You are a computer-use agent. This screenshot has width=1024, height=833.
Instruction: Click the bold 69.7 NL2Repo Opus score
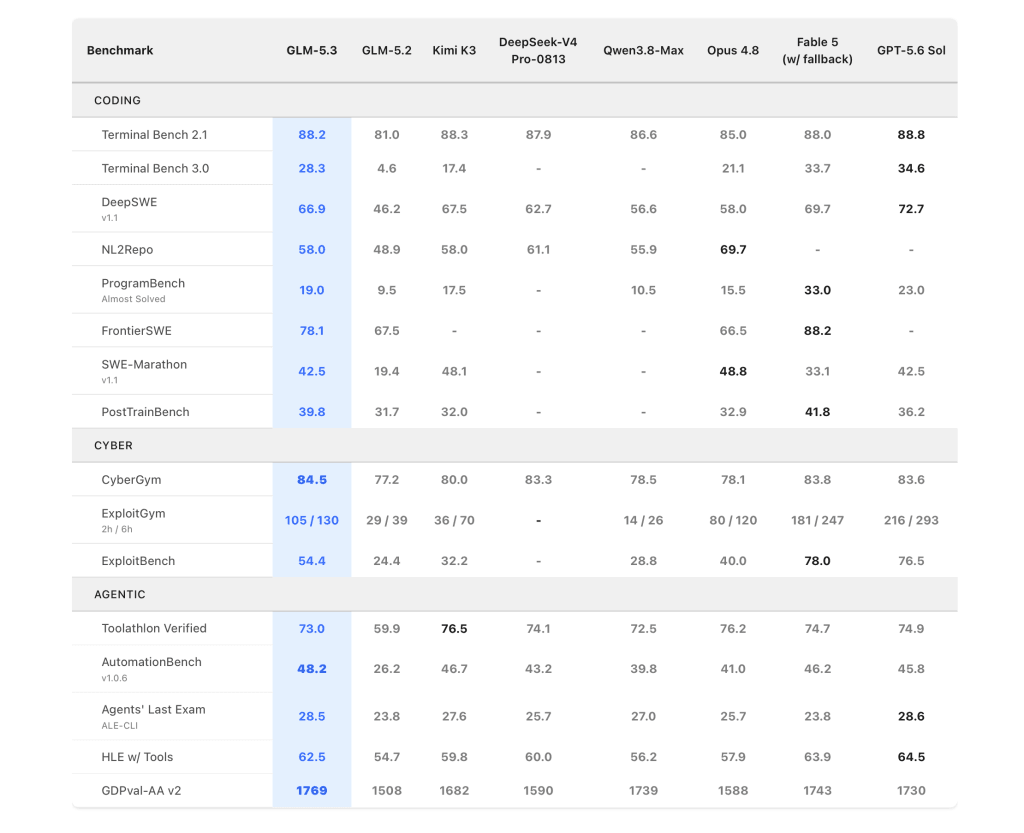click(733, 249)
